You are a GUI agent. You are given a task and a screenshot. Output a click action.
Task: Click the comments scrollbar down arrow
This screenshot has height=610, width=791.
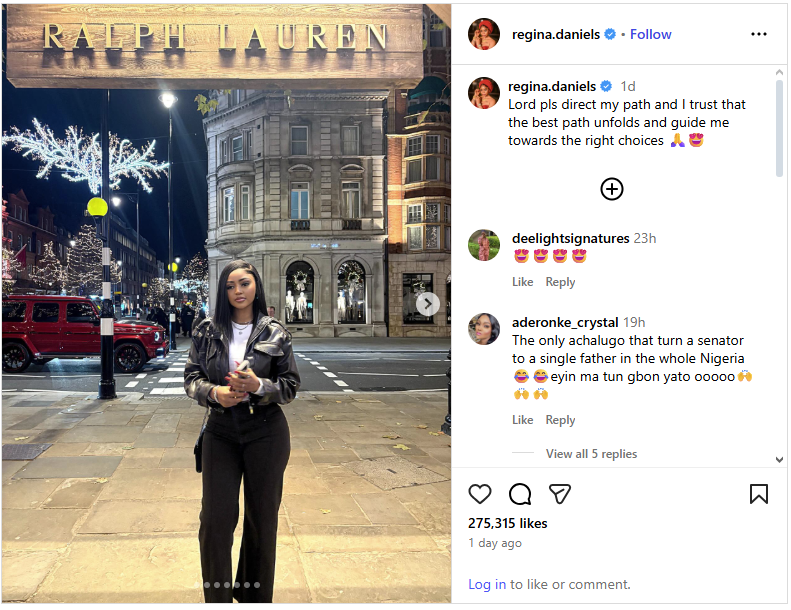tap(779, 460)
